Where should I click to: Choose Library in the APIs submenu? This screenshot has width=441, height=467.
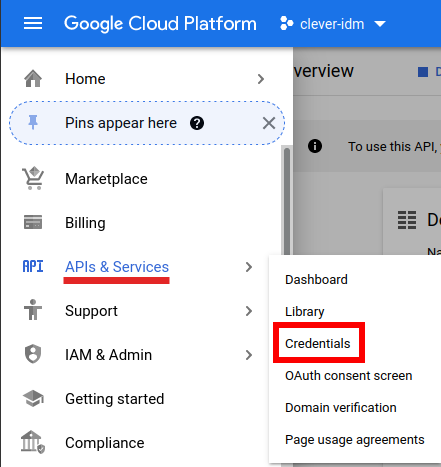click(305, 312)
